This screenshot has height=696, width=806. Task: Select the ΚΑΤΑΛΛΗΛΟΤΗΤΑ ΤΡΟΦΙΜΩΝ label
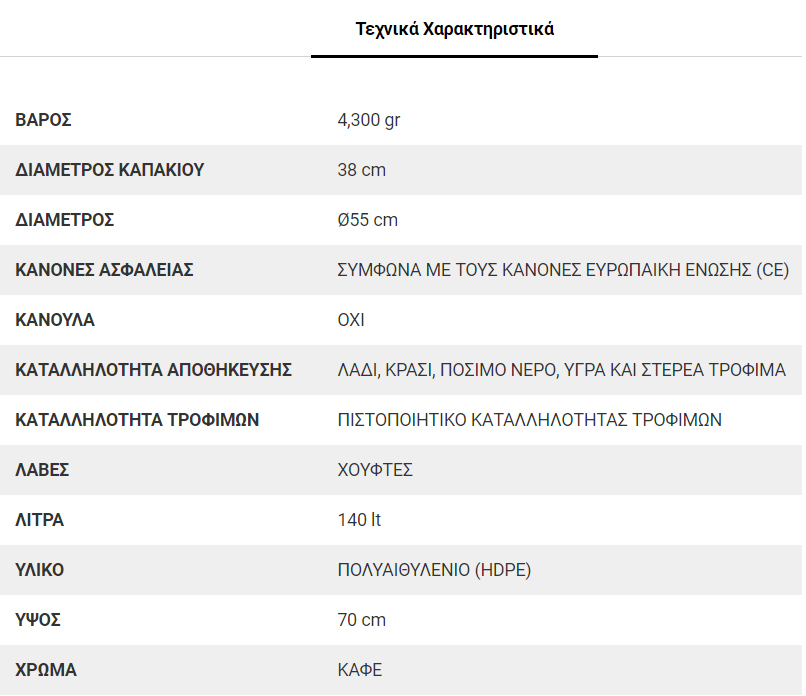point(137,419)
